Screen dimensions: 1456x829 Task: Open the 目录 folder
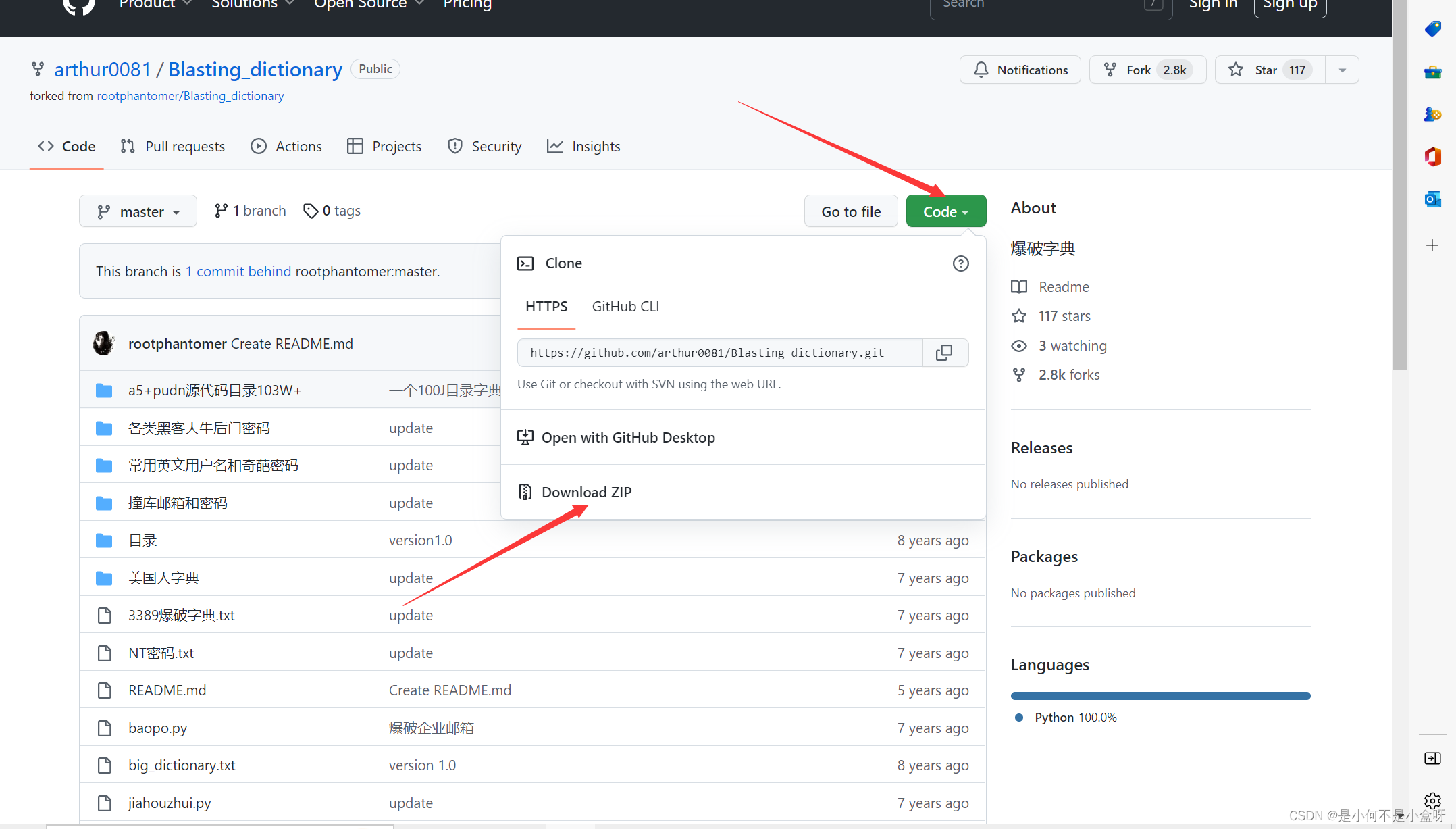pyautogui.click(x=142, y=540)
